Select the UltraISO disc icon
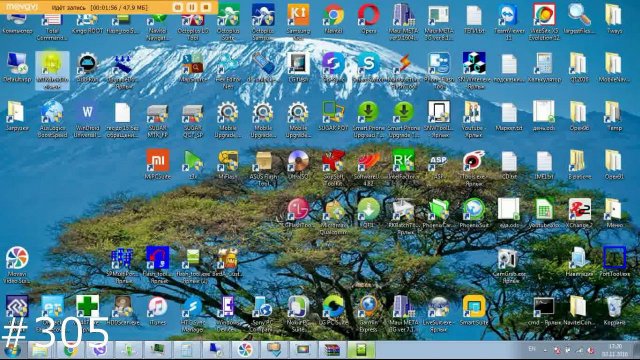Image resolution: width=640 pixels, height=360 pixels. click(298, 165)
